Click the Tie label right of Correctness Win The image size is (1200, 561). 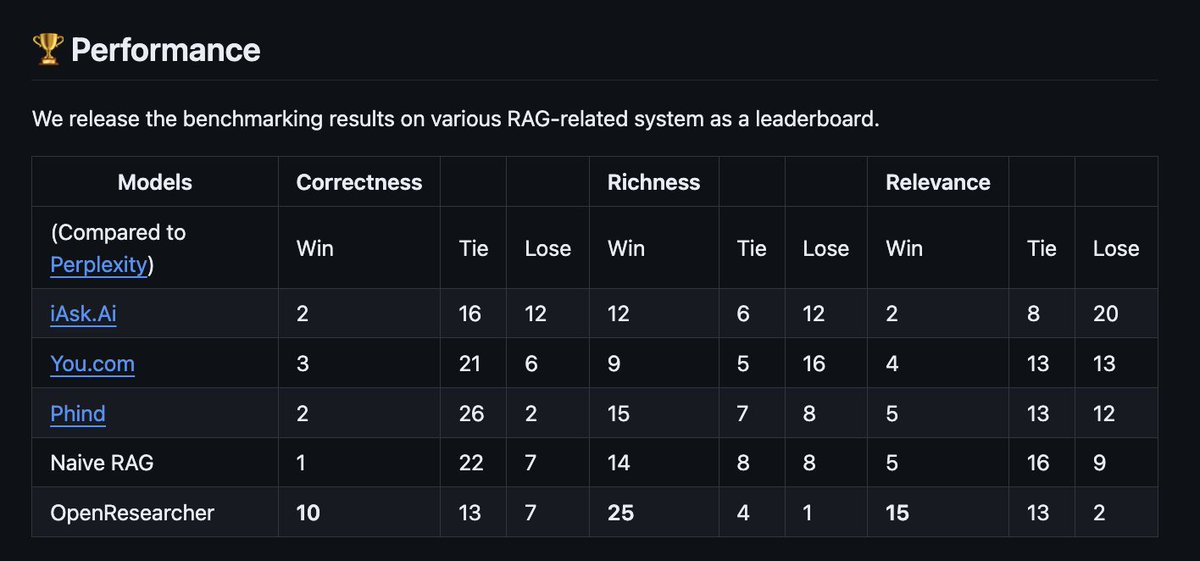(473, 248)
